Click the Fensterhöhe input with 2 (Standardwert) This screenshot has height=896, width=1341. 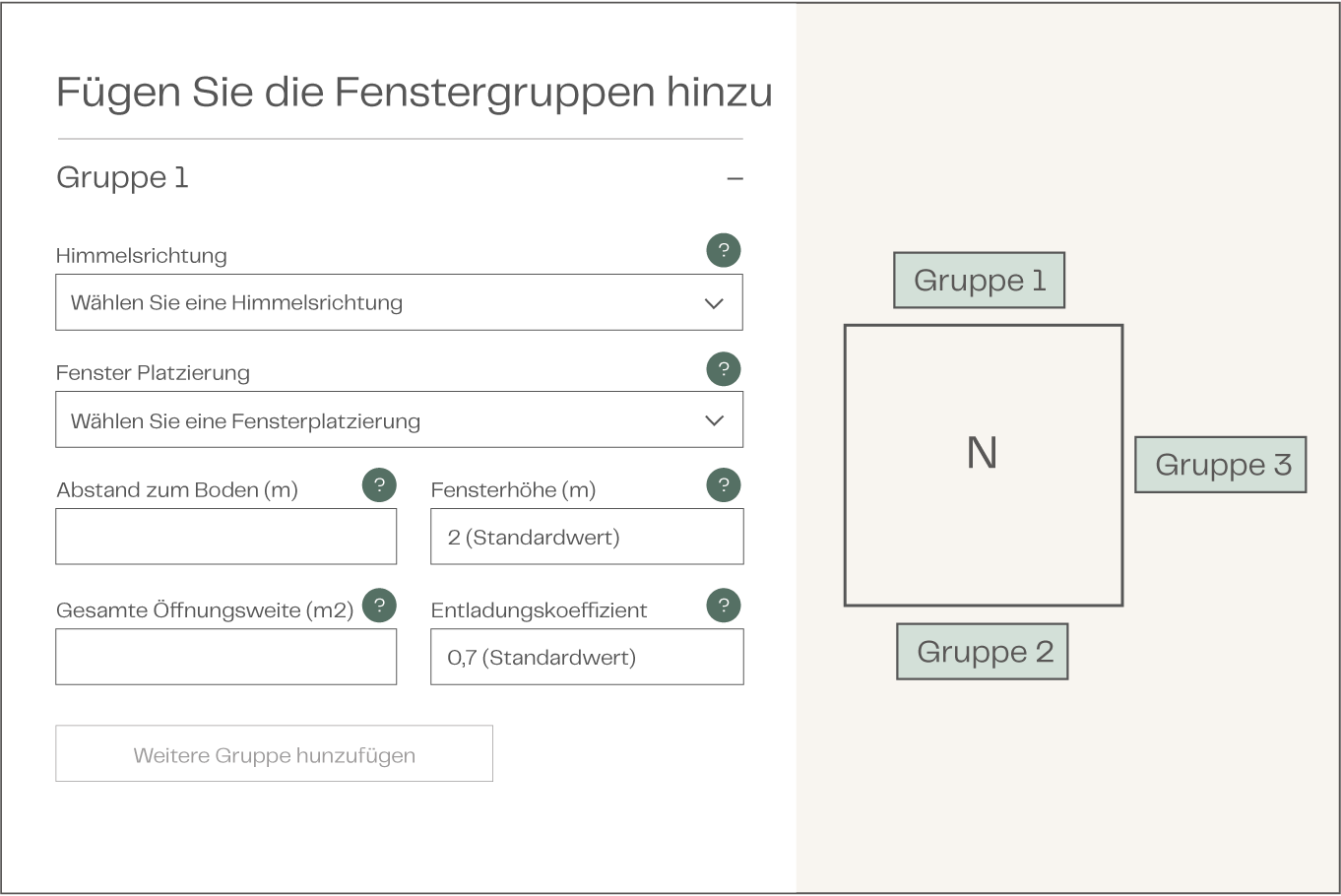point(587,537)
